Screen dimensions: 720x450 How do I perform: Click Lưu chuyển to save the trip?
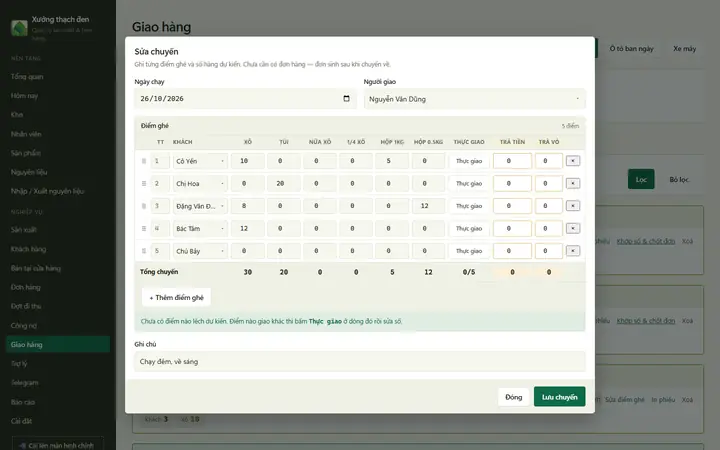click(559, 397)
